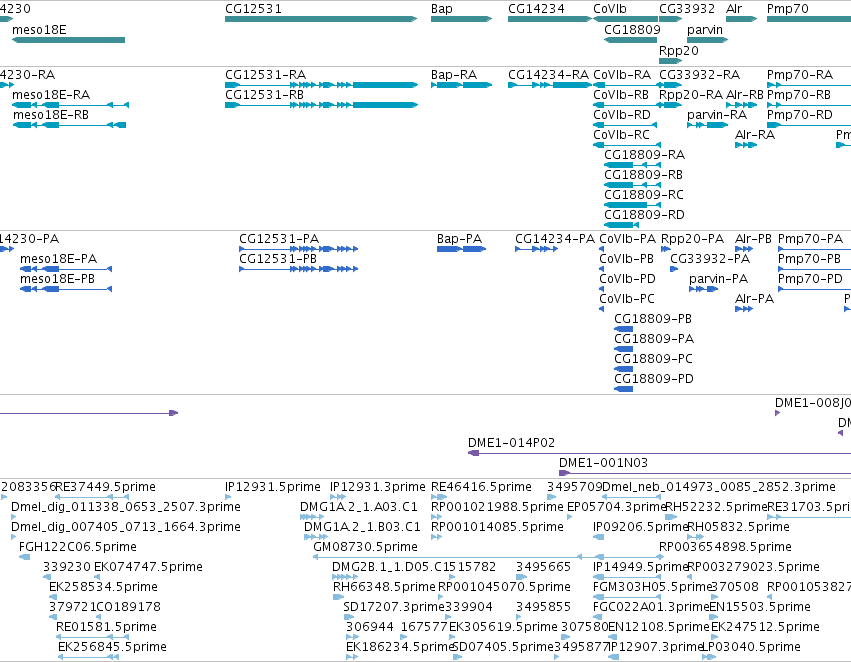Click EST EK256845.5prime label
This screenshot has height=662, width=851.
coord(112,647)
